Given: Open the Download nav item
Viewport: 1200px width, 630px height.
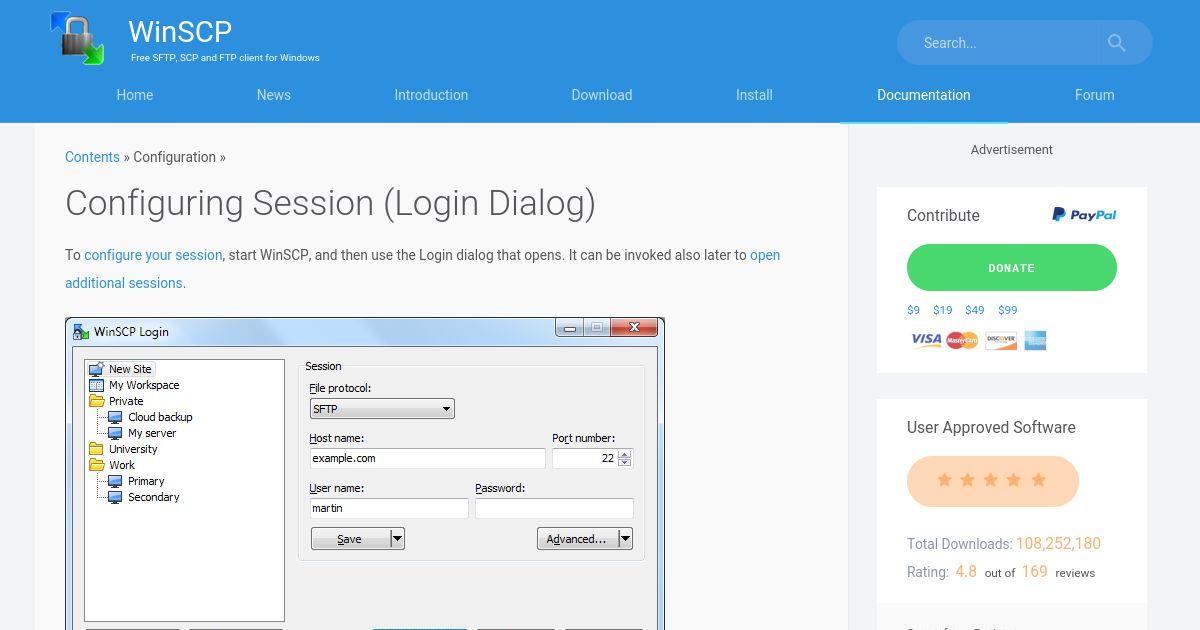Looking at the screenshot, I should click(602, 95).
